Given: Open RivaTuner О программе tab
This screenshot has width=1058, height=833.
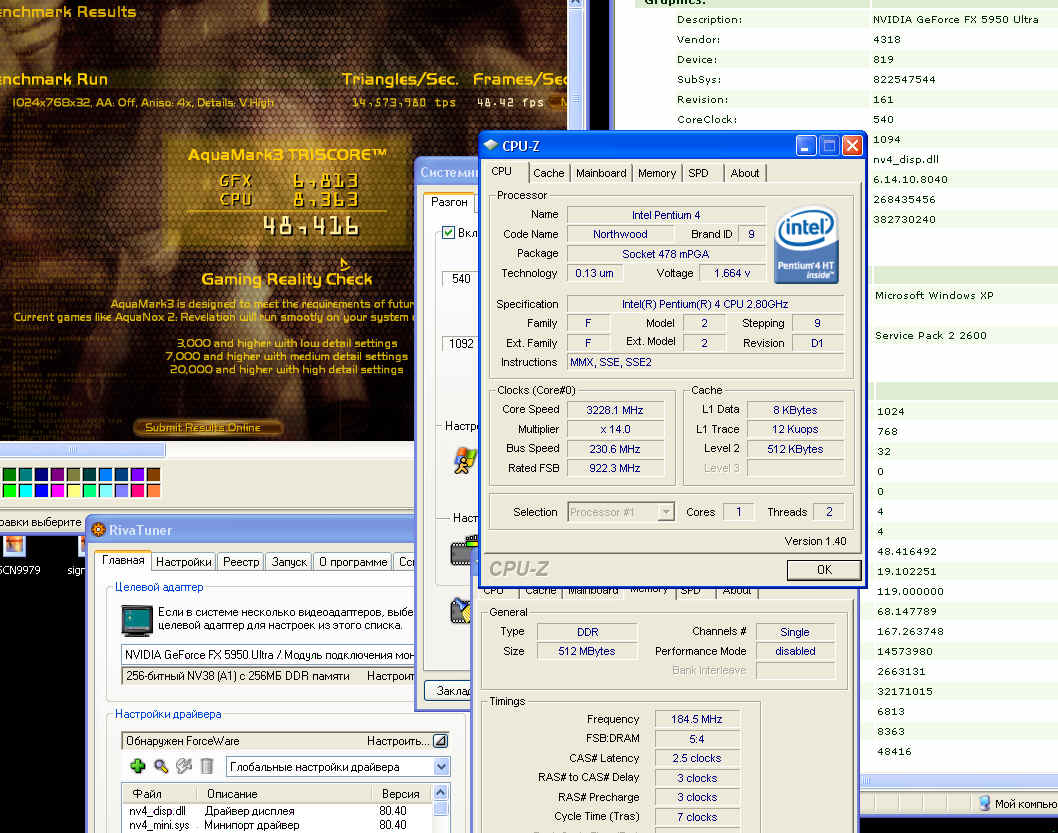Looking at the screenshot, I should (x=353, y=562).
